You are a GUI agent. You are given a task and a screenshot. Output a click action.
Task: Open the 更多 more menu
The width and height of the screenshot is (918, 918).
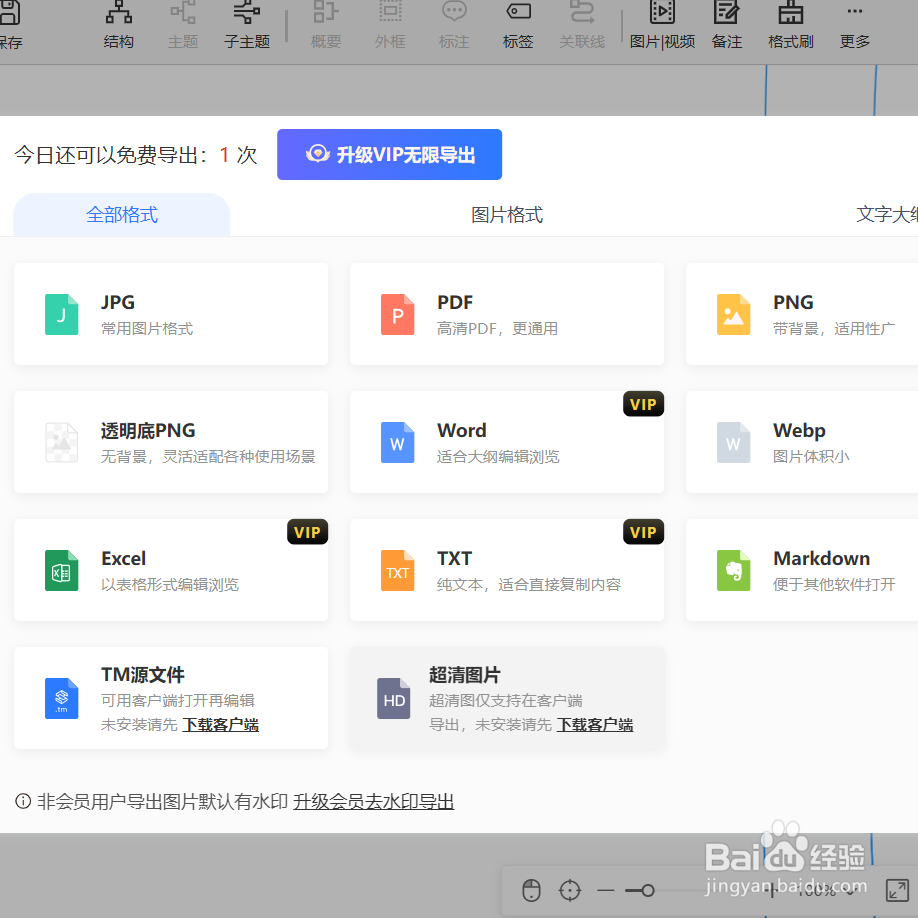(x=855, y=25)
